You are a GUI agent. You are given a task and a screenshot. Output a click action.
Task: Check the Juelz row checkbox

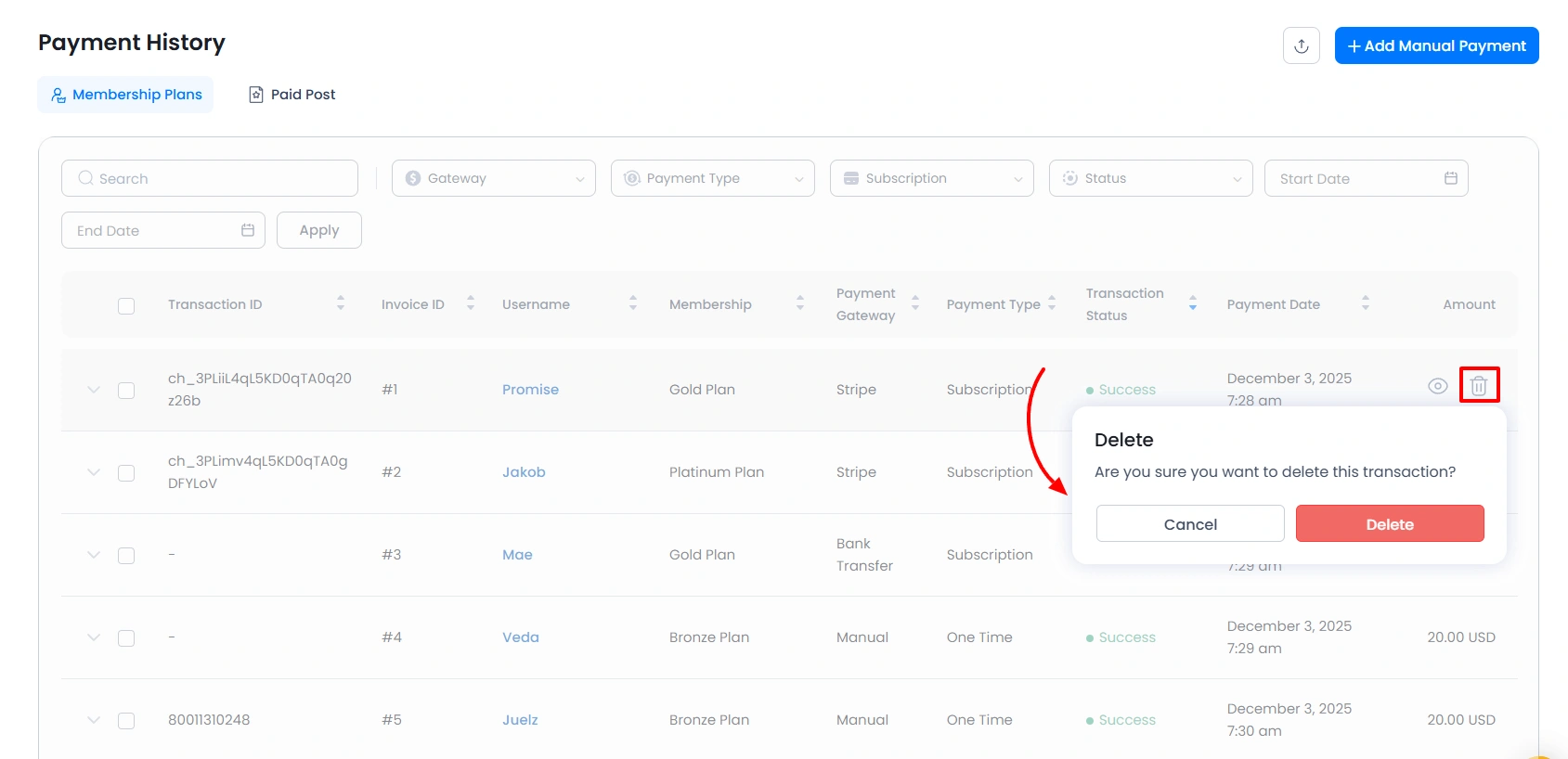click(126, 721)
